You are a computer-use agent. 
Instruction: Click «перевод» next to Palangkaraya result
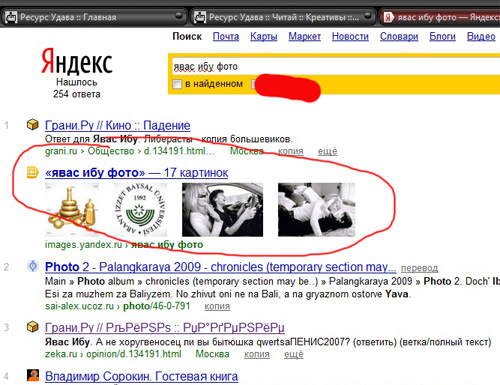(x=419, y=268)
